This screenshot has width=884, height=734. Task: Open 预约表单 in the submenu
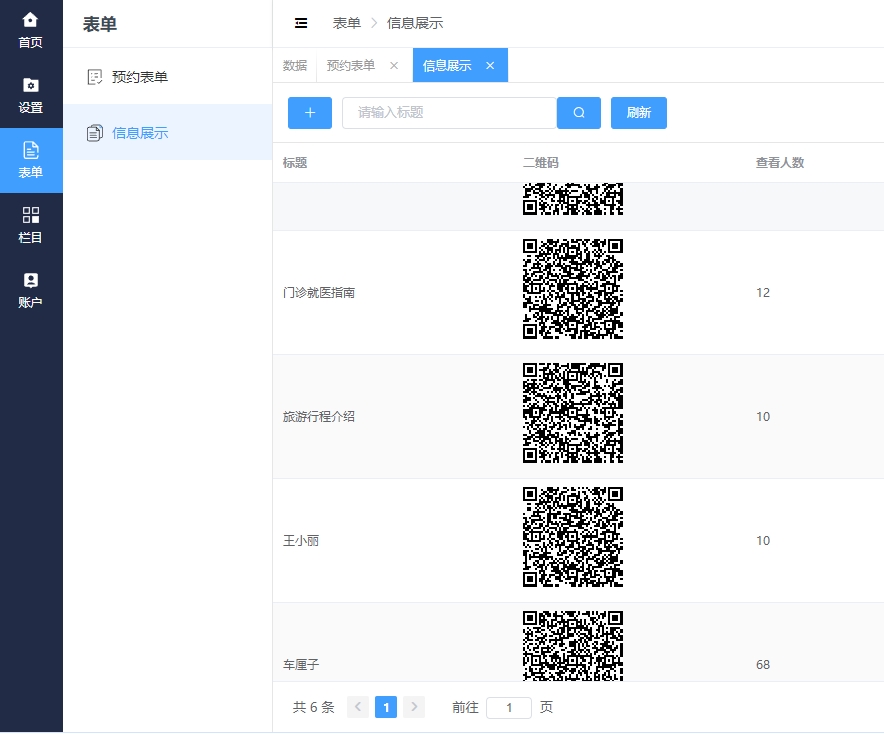[140, 77]
